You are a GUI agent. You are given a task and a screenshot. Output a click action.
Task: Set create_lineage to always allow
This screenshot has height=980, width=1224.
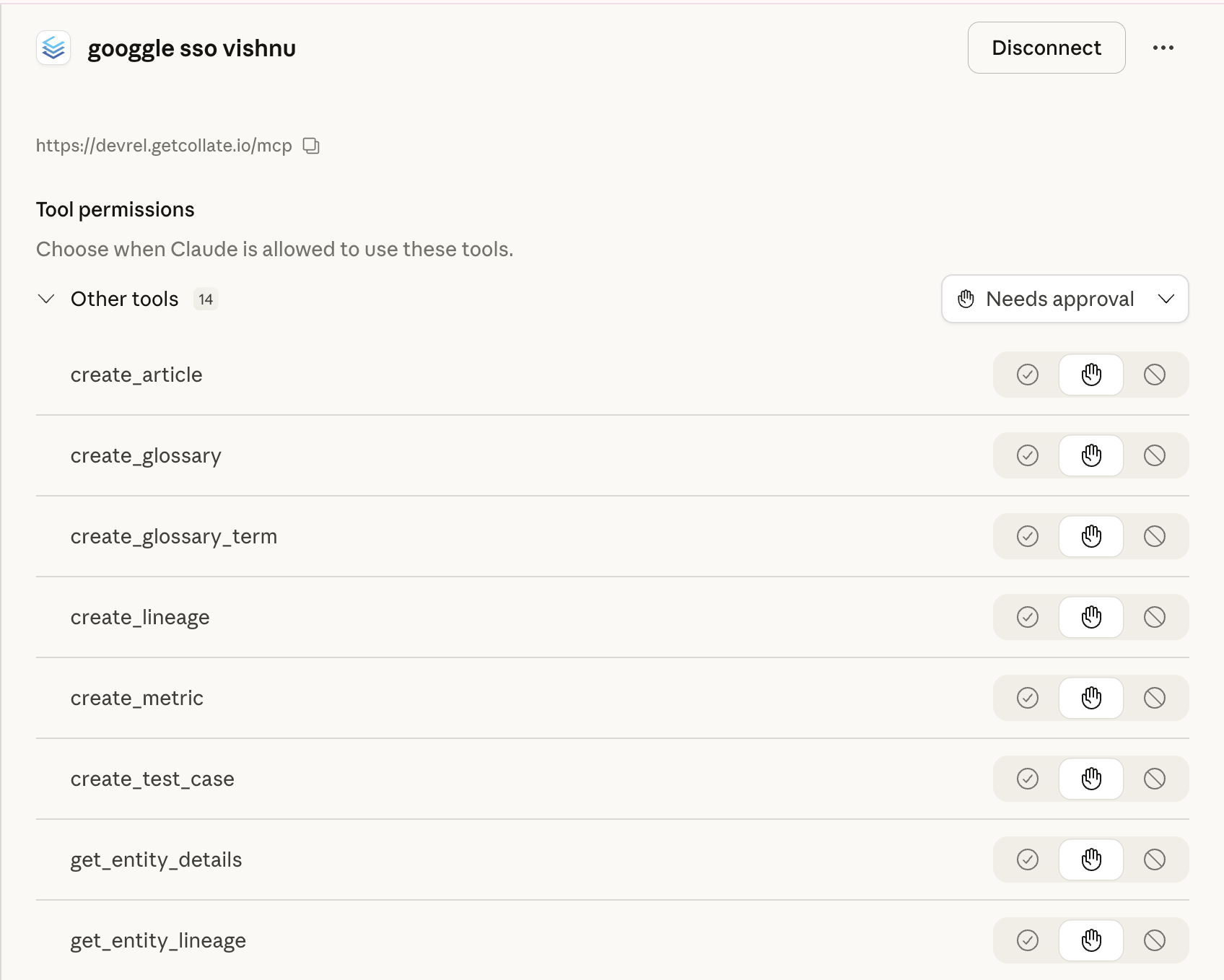pyautogui.click(x=1028, y=617)
